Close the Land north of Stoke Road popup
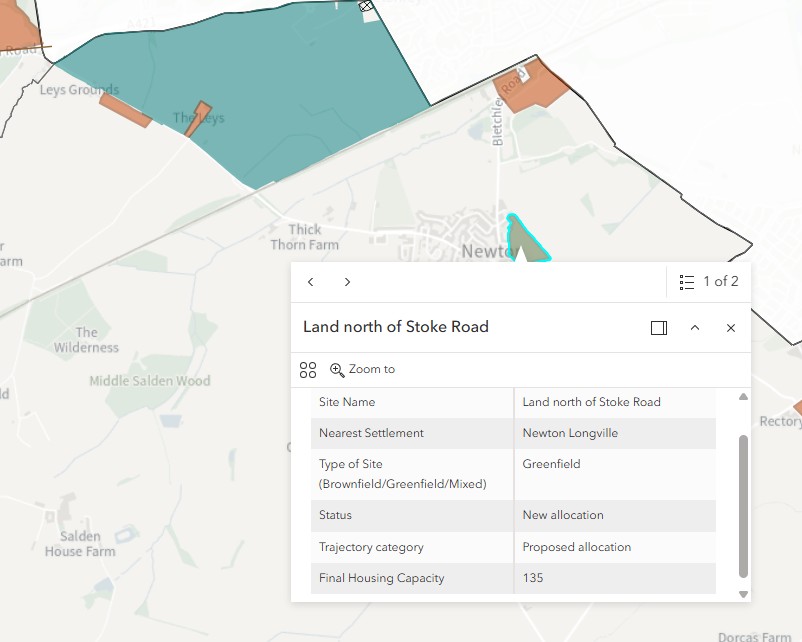802x642 pixels. click(x=731, y=328)
